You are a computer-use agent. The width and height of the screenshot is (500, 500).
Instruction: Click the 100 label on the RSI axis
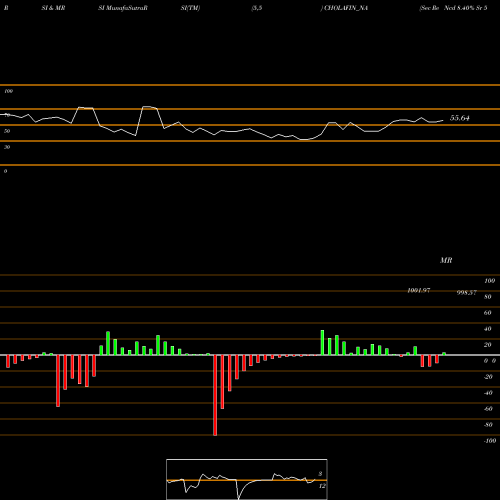(8, 91)
